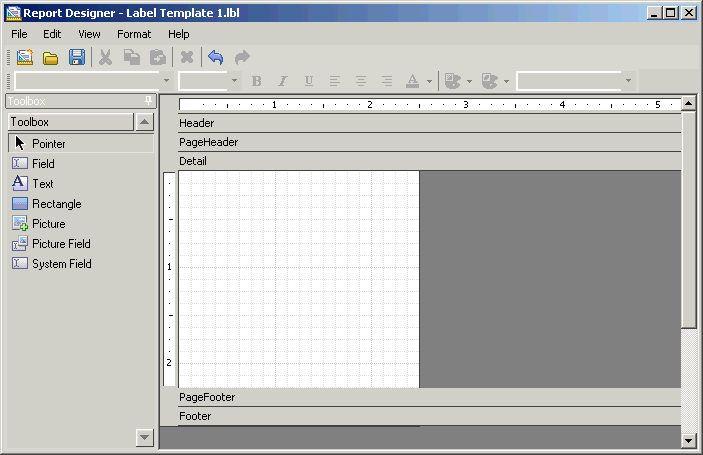Click the Toolbox group header button
Image resolution: width=703 pixels, height=455 pixels.
click(x=71, y=122)
